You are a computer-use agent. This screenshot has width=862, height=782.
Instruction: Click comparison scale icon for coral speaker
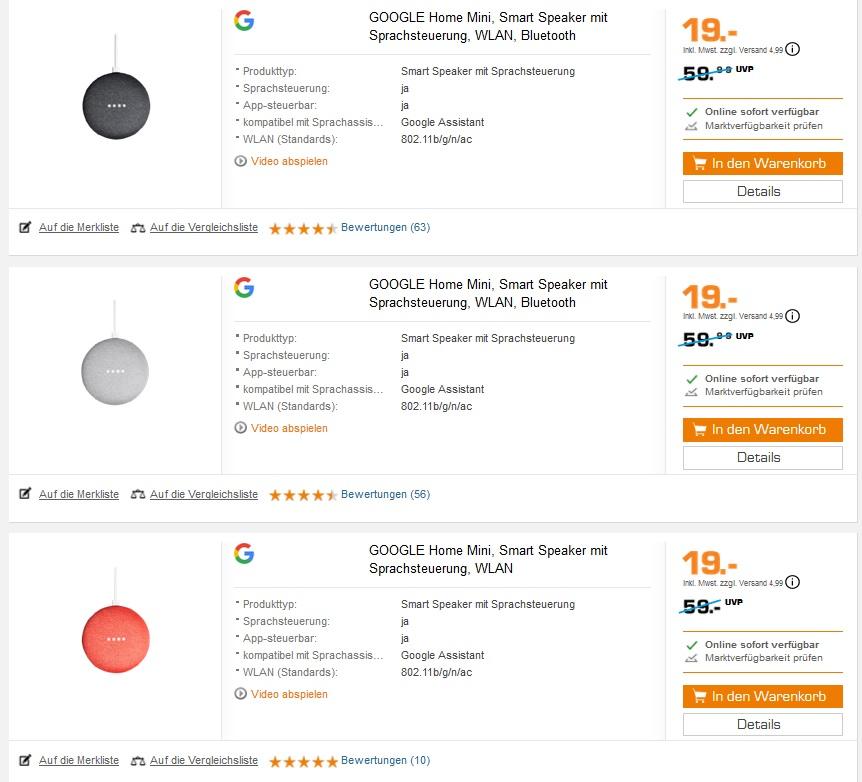[x=138, y=760]
